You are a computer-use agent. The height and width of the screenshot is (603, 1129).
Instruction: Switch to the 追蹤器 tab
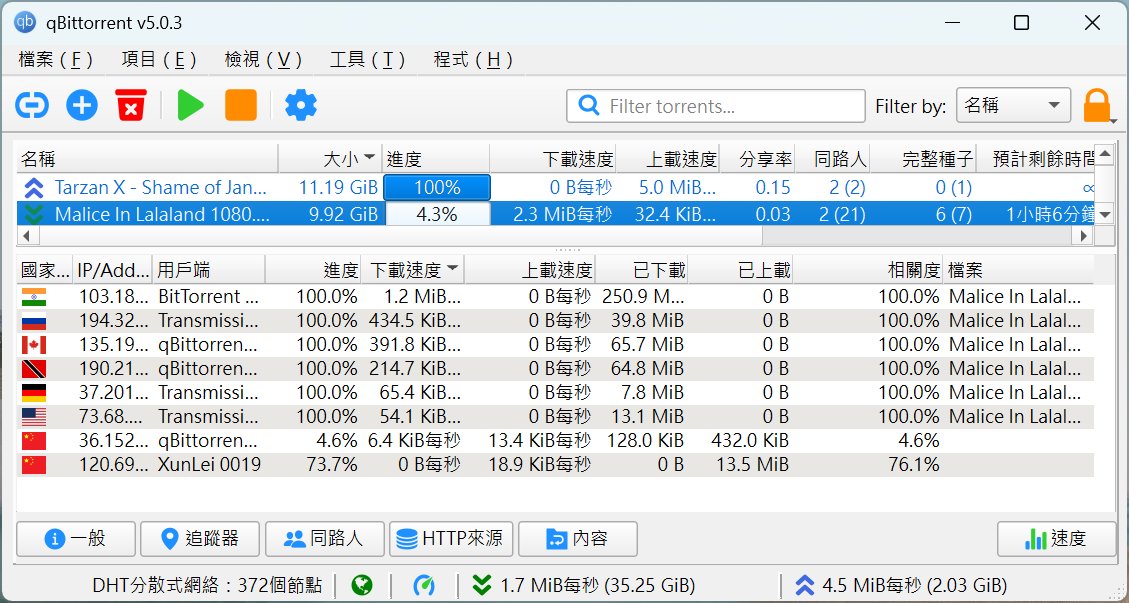[200, 539]
